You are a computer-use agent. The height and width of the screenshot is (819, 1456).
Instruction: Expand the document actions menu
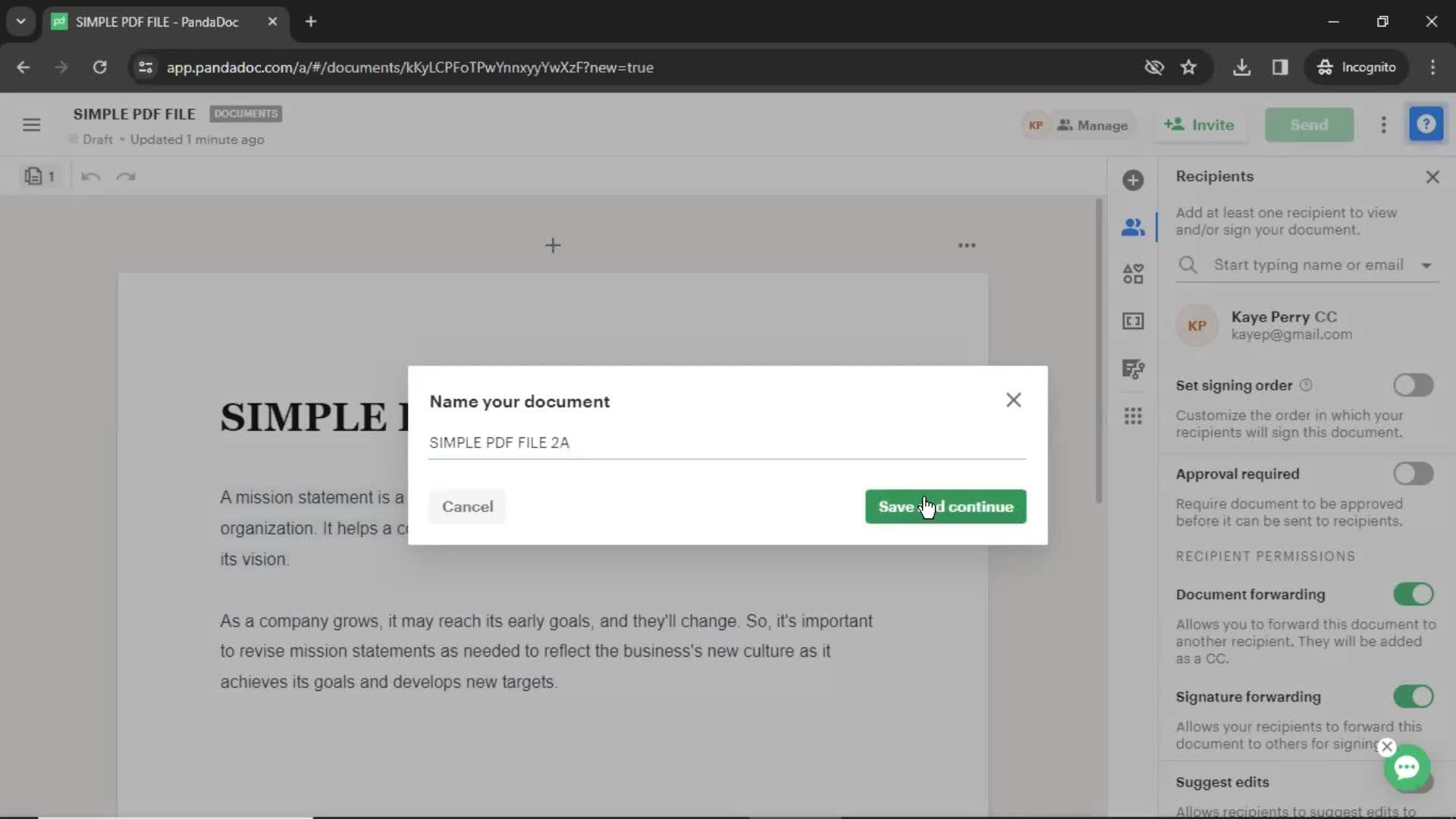coord(1383,124)
